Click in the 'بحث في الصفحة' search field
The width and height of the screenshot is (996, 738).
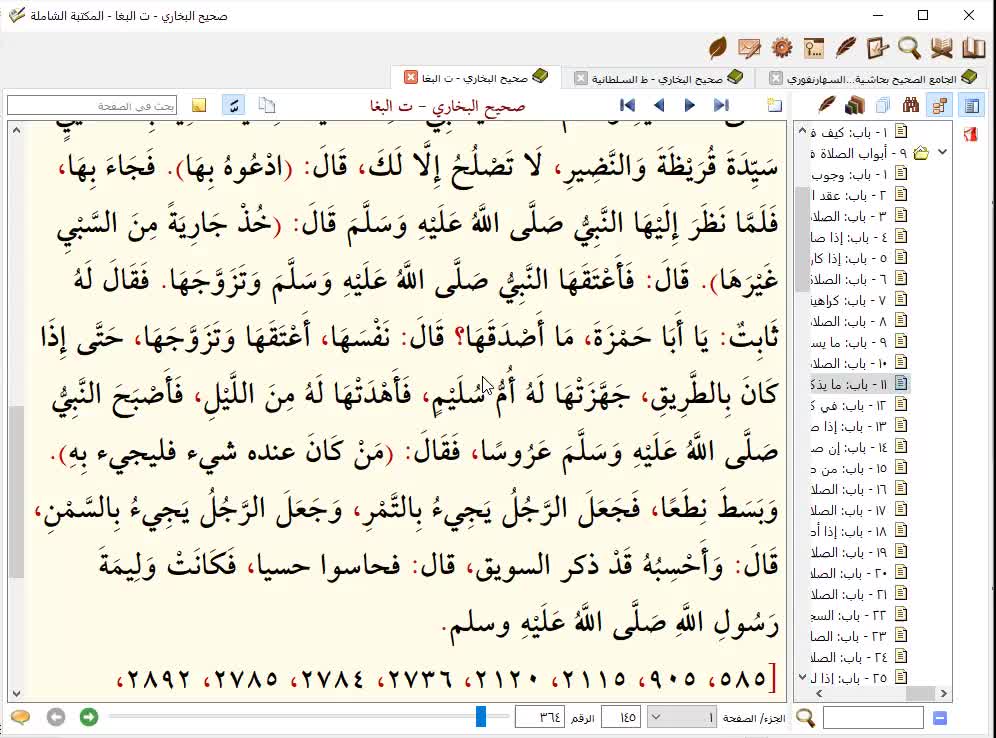coord(92,105)
